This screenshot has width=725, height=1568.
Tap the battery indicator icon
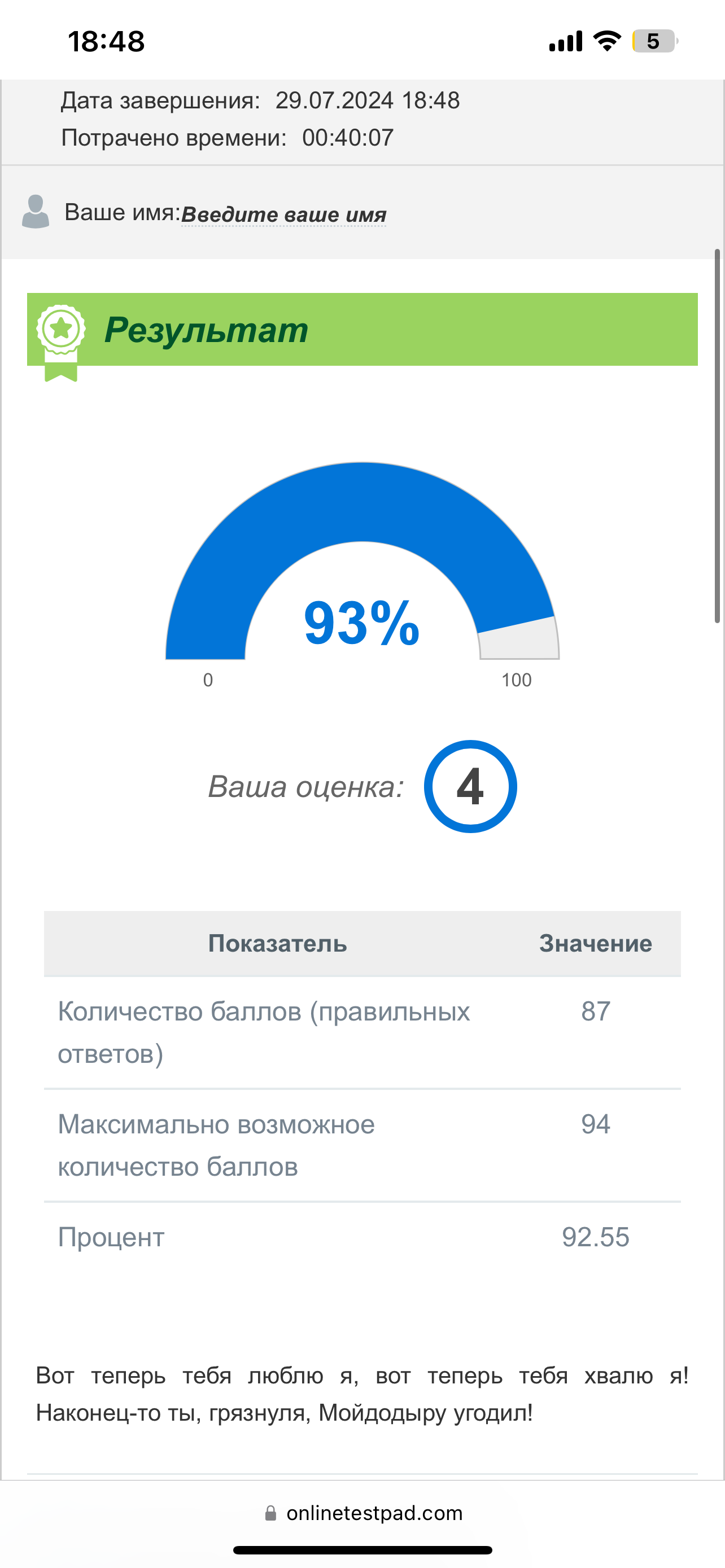655,41
